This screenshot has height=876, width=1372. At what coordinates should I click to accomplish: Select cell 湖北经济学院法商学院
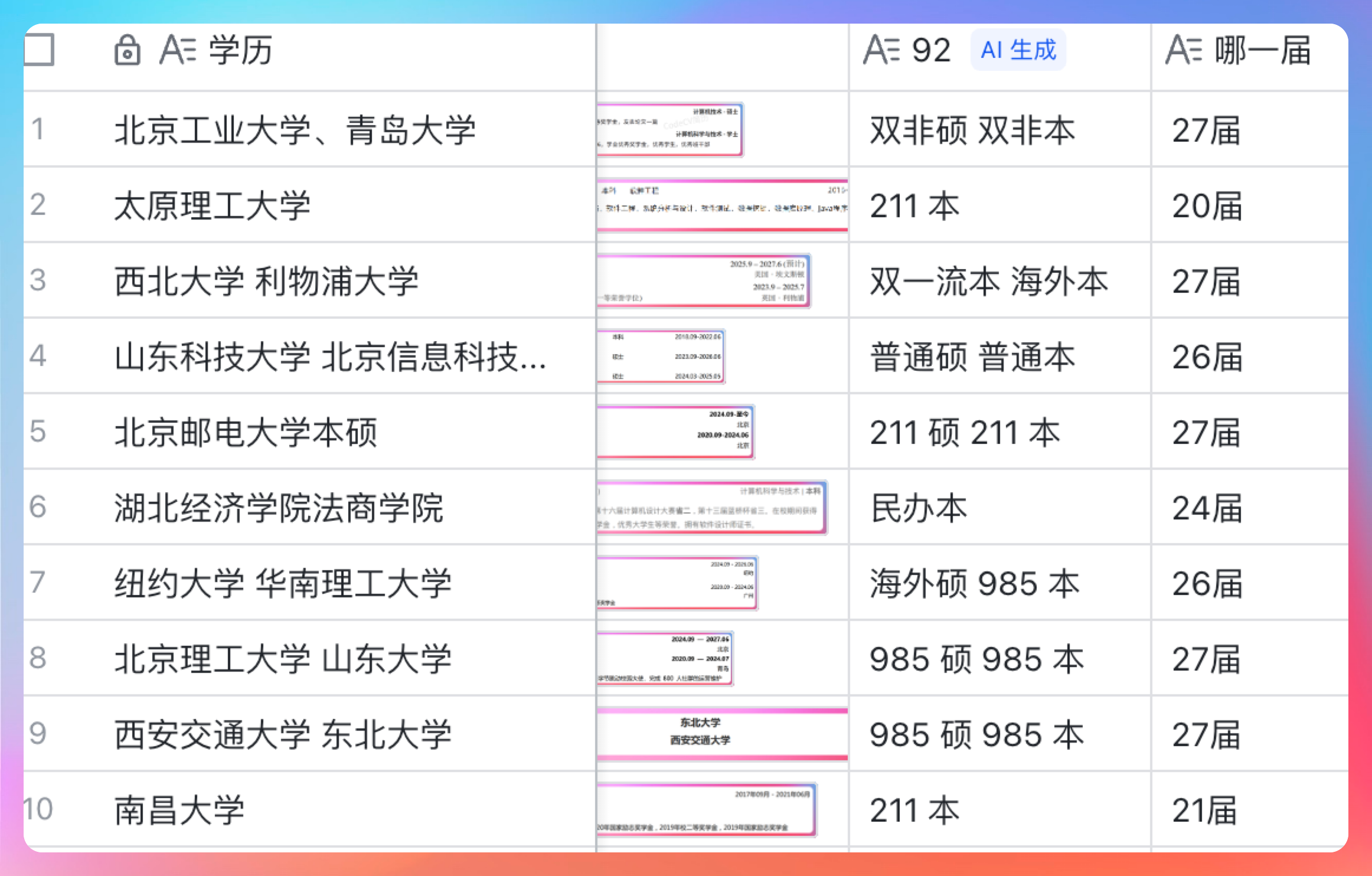point(279,507)
